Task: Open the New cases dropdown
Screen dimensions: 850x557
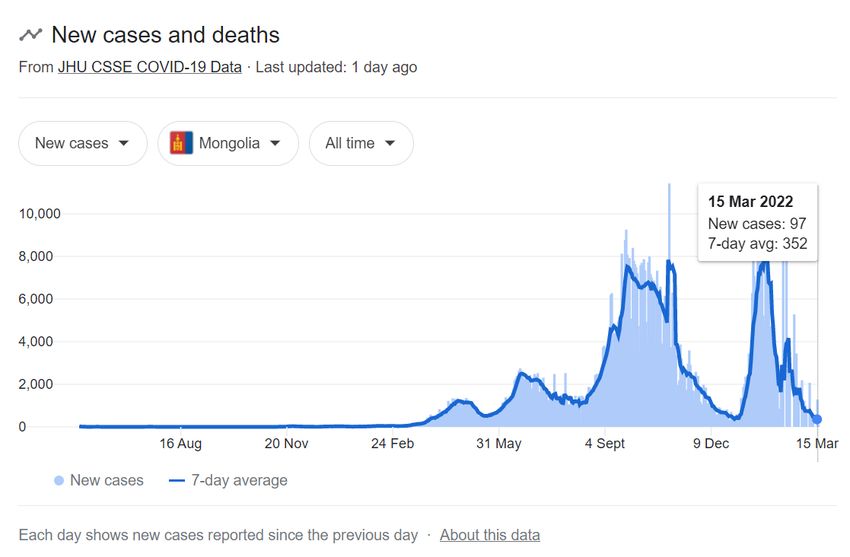Action: (83, 143)
